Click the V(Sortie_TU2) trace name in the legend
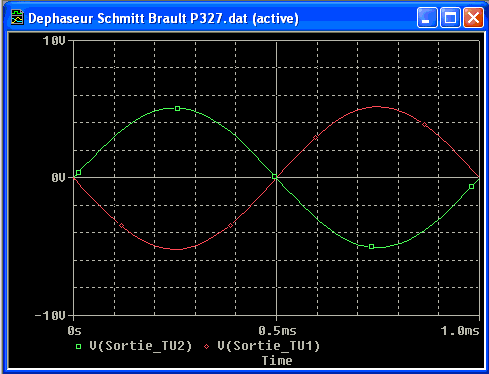489x374 pixels. [x=141, y=346]
